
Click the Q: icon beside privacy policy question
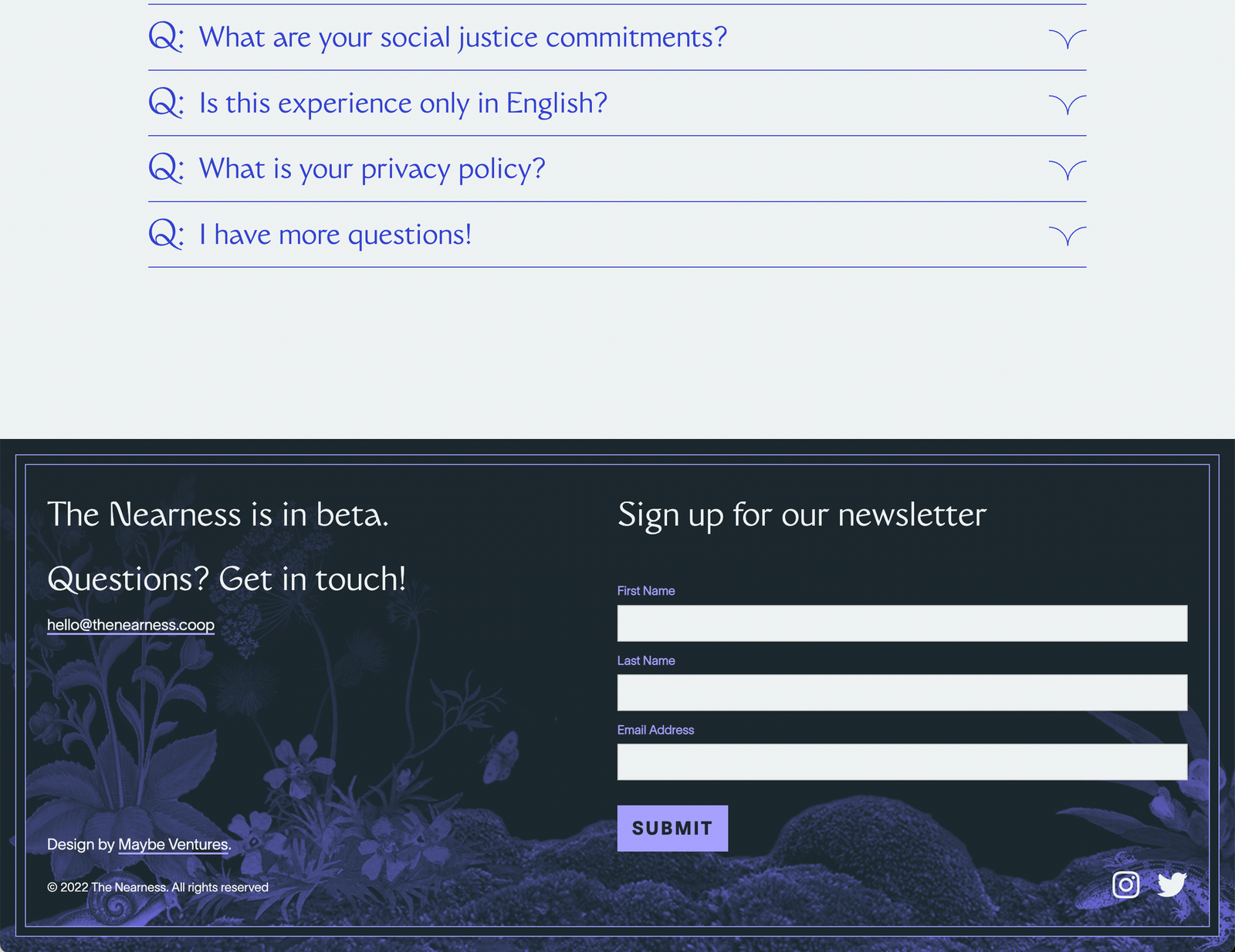point(166,168)
